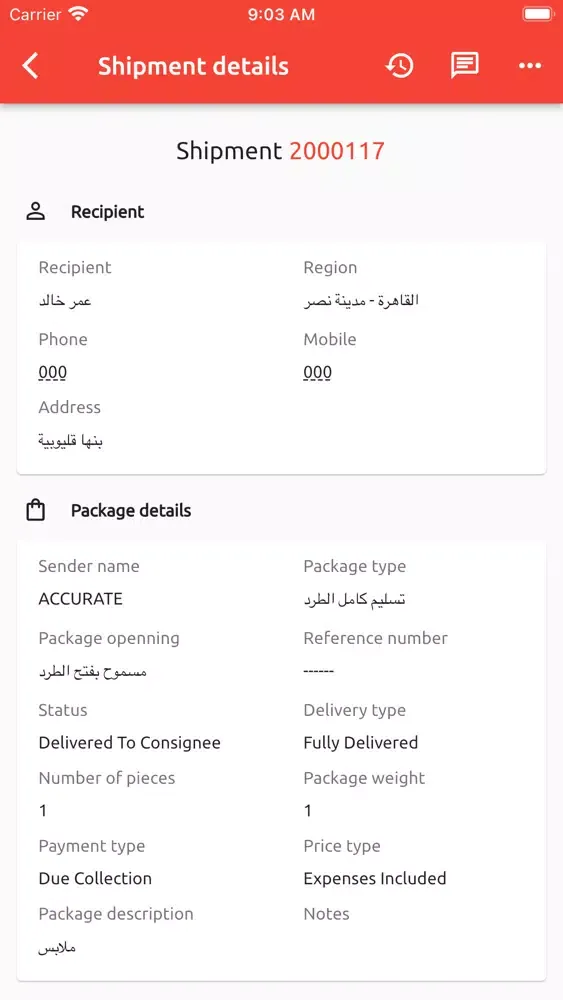Tap the battery indicator icon
Viewport: 563px width, 1000px height.
(537, 14)
